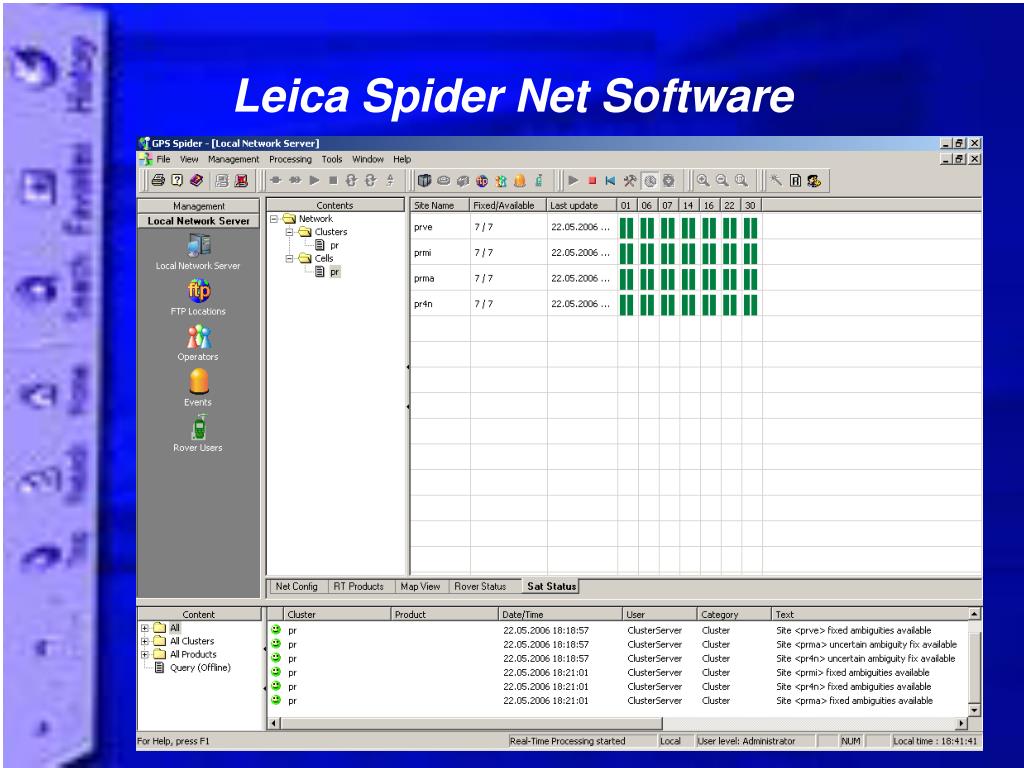Collapse the Clusters tree node
The width and height of the screenshot is (1024, 768).
pos(289,232)
